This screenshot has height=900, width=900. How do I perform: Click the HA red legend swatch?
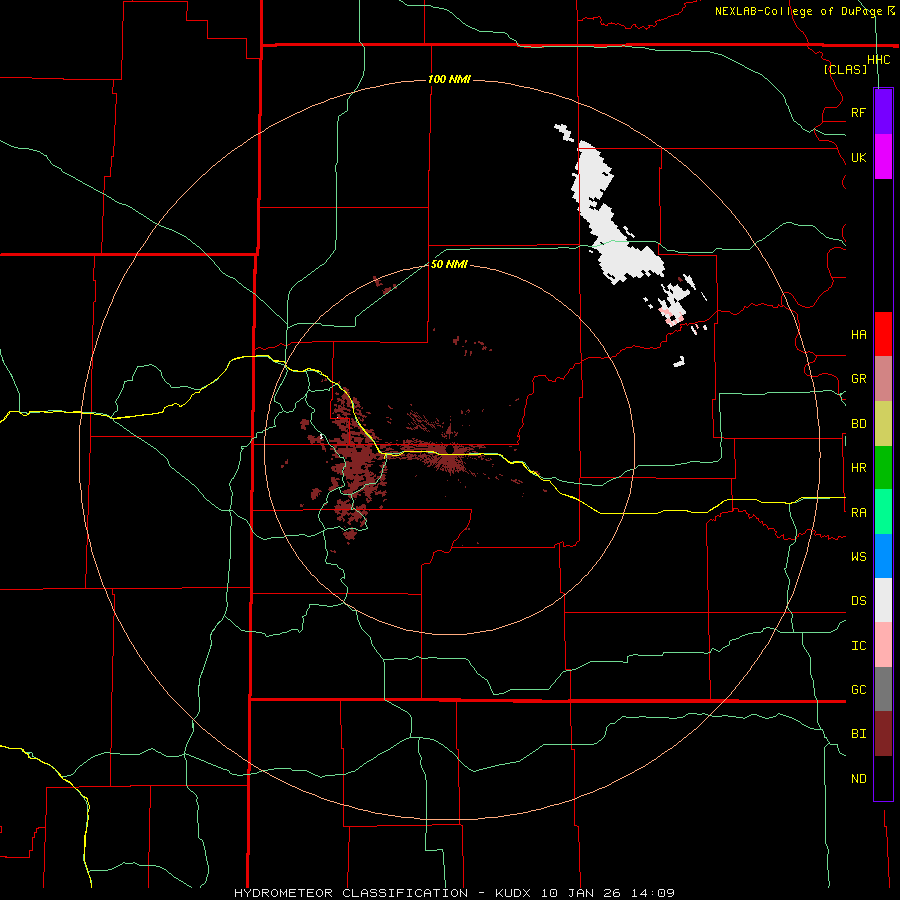point(883,334)
